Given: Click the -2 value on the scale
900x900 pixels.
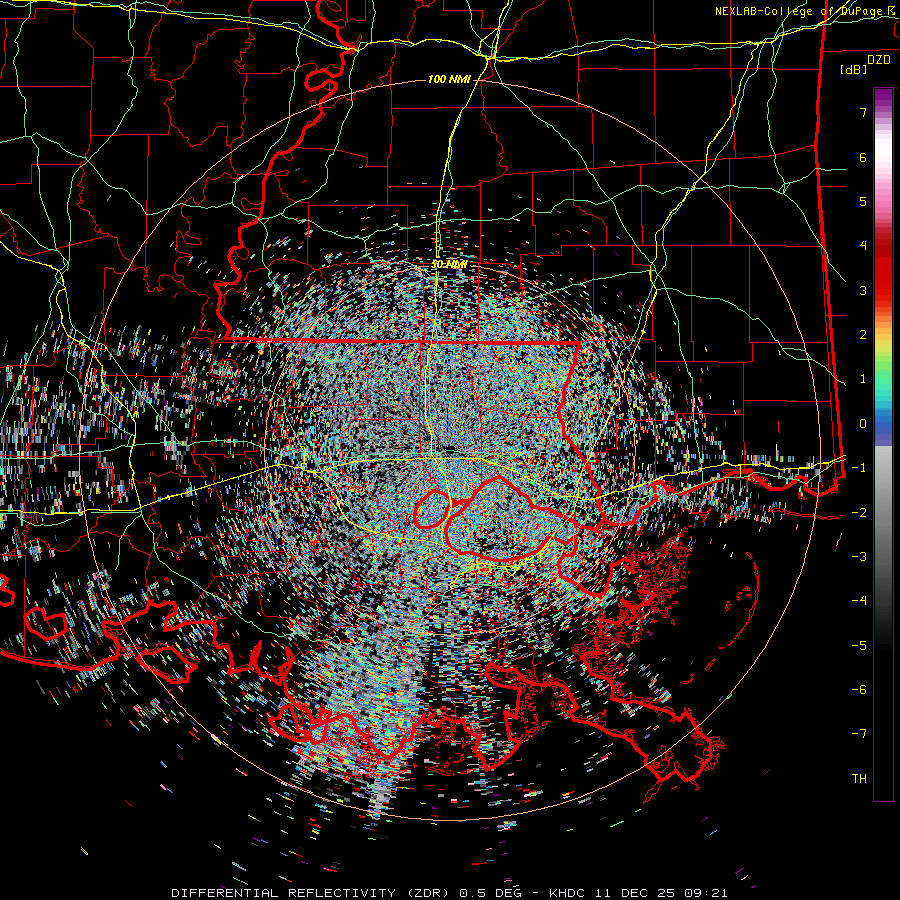Looking at the screenshot, I should [x=859, y=513].
